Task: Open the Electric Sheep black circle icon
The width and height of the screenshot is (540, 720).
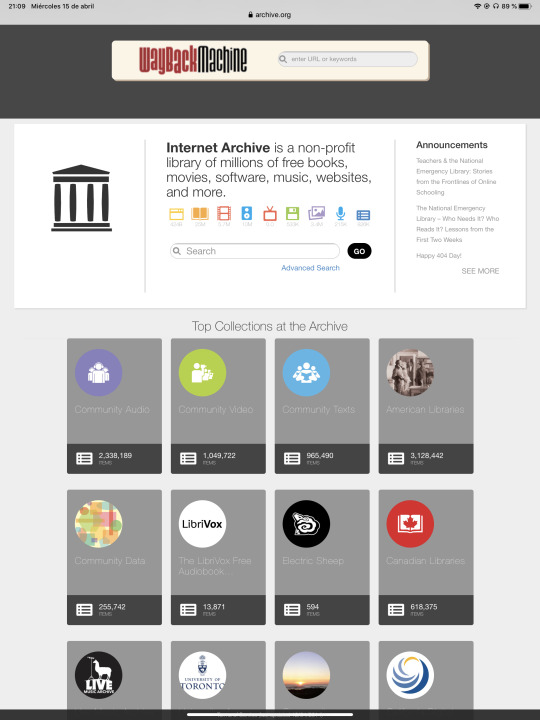Action: pyautogui.click(x=306, y=524)
